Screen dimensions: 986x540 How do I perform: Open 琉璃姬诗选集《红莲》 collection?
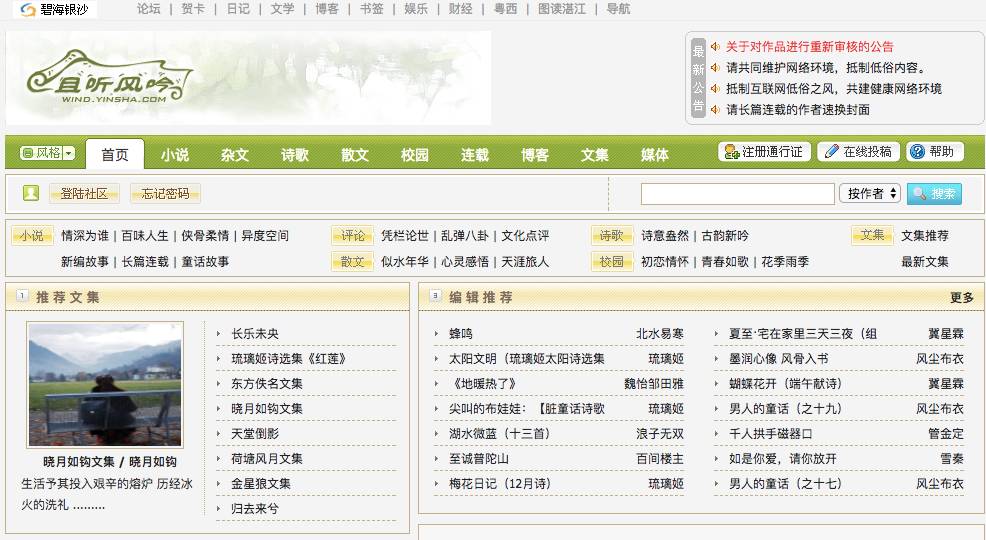click(289, 359)
